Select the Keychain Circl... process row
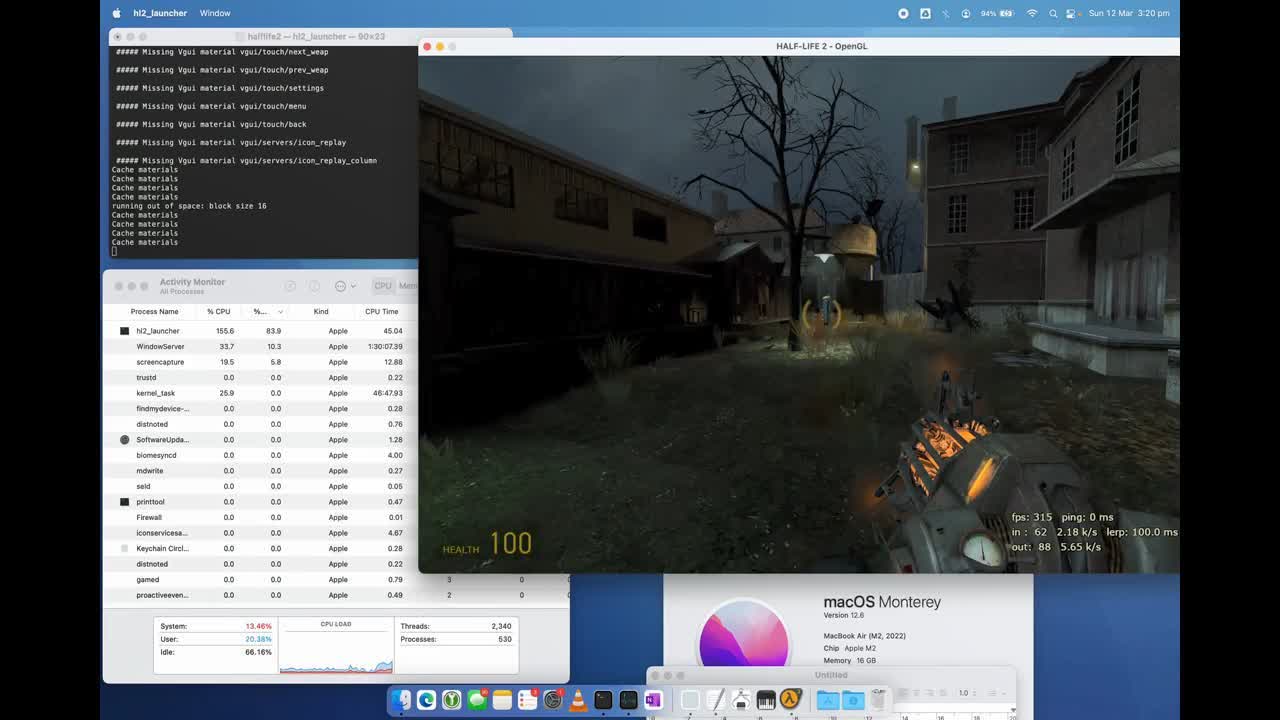This screenshot has height=720, width=1280. (260, 548)
